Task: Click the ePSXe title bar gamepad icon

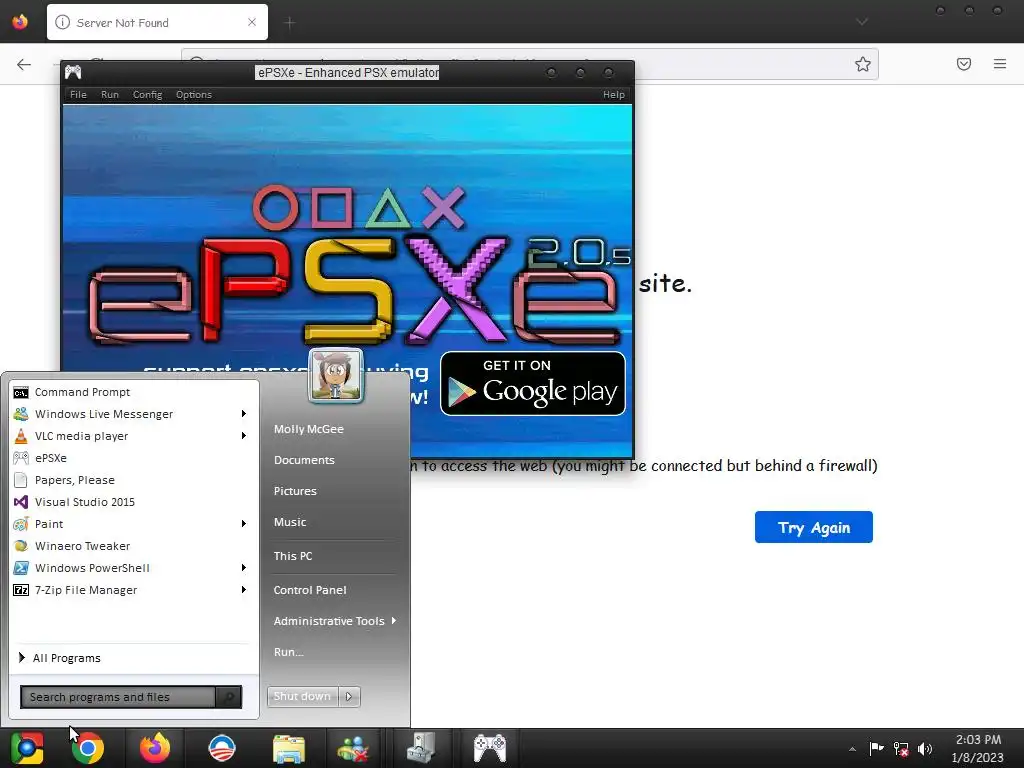Action: (73, 72)
